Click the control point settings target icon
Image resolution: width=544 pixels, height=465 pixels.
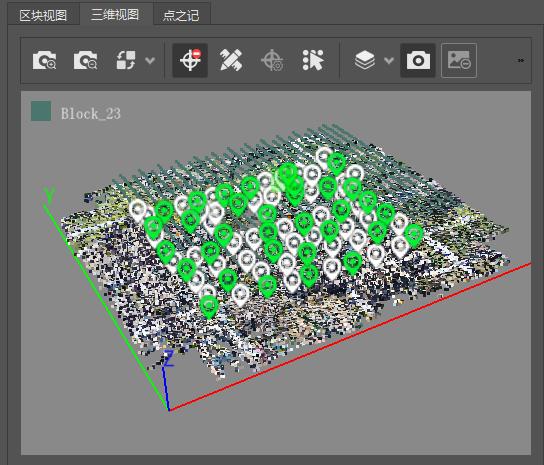272,60
